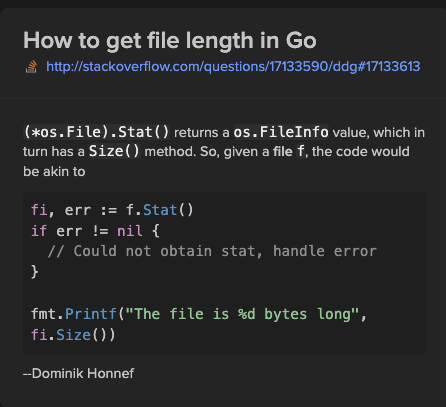Screen dimensions: 446x407
Task: Click the inline Size() method code
Action: point(114,151)
